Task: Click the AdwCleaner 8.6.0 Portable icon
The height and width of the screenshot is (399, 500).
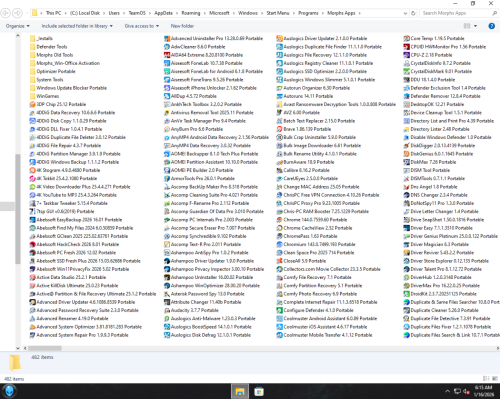Action: click(167, 47)
